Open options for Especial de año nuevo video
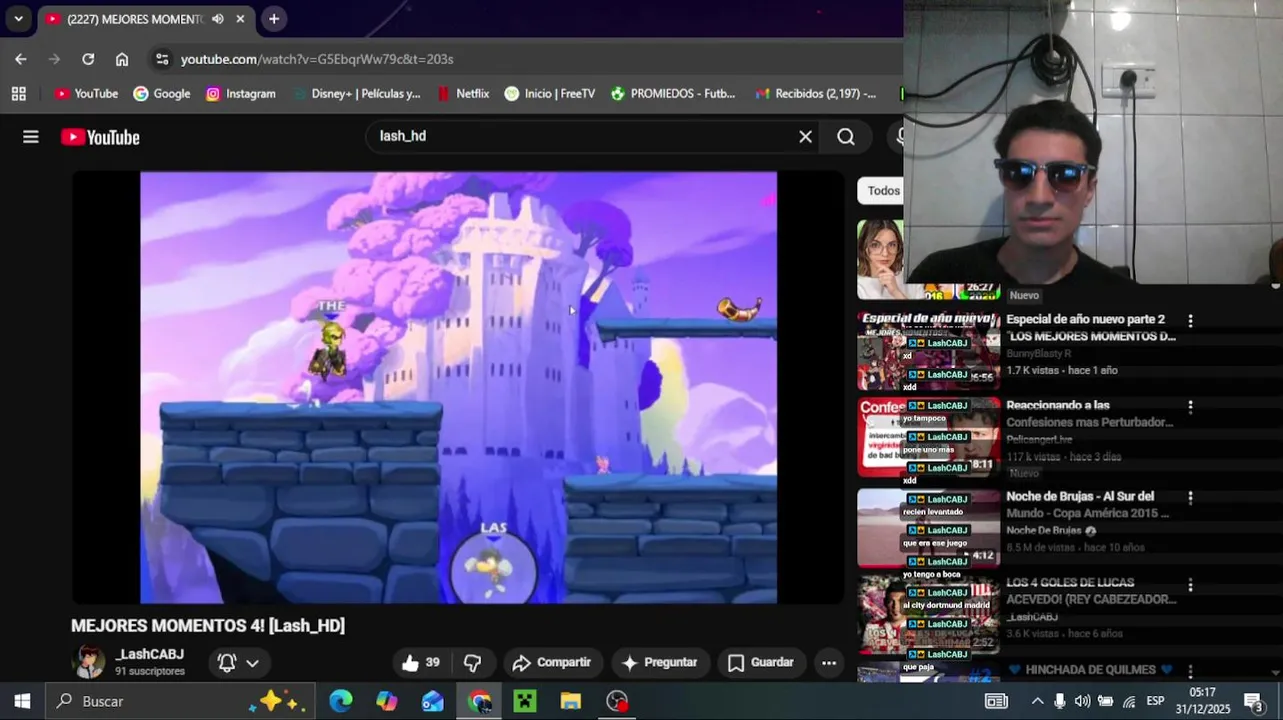Viewport: 1283px width, 720px height. click(x=1190, y=321)
